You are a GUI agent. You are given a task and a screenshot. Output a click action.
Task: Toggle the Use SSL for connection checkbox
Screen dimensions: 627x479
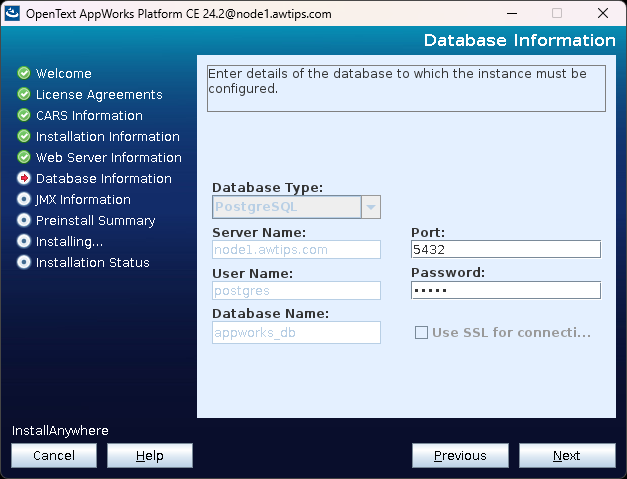click(x=421, y=333)
